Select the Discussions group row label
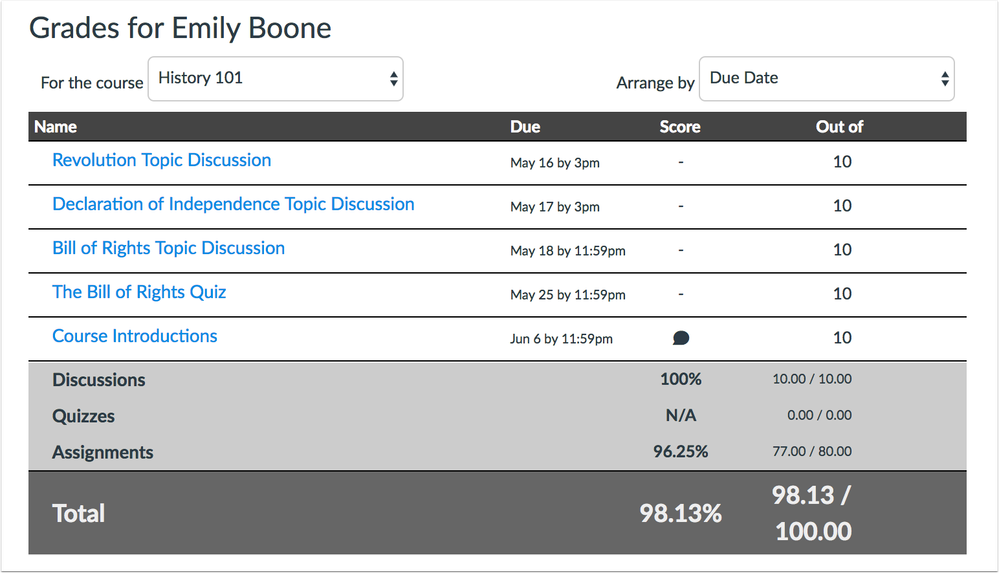 tap(98, 380)
